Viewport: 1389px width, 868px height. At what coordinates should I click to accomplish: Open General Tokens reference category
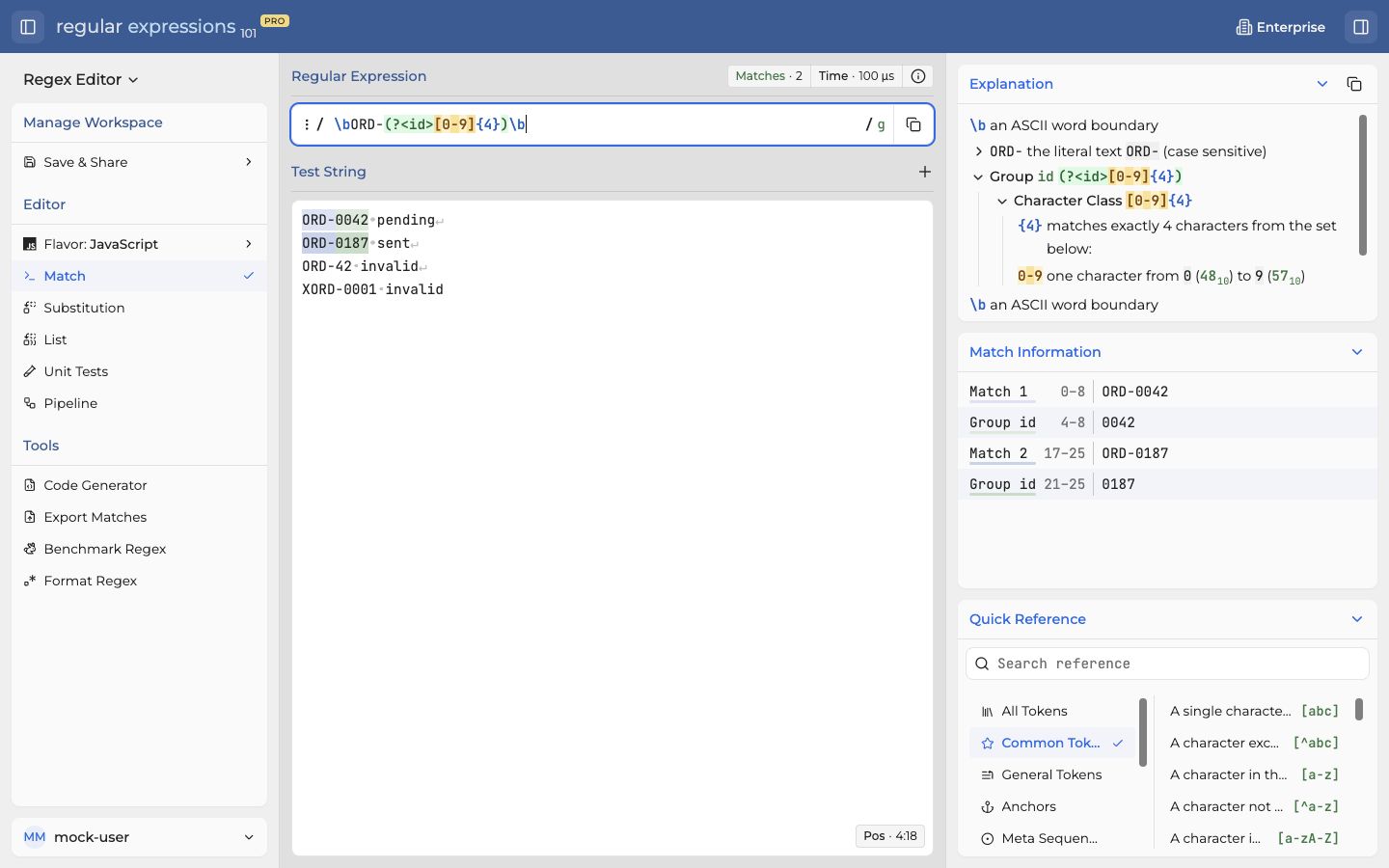click(1051, 774)
